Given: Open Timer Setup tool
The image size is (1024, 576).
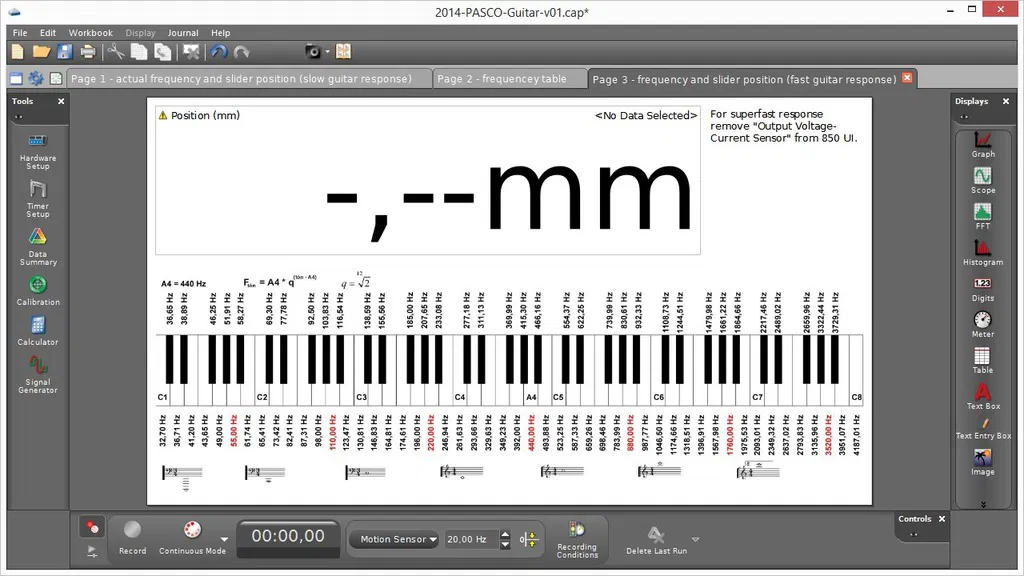Looking at the screenshot, I should click(37, 199).
